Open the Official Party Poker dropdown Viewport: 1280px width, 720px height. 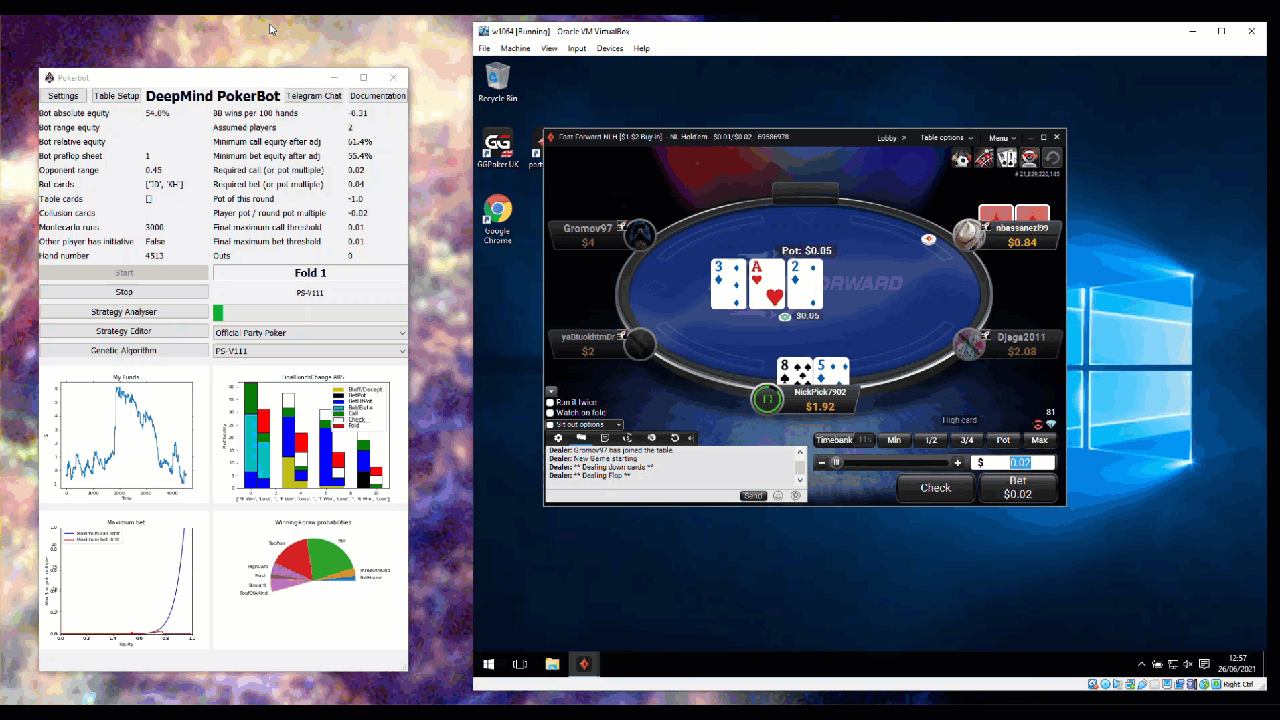tap(310, 333)
